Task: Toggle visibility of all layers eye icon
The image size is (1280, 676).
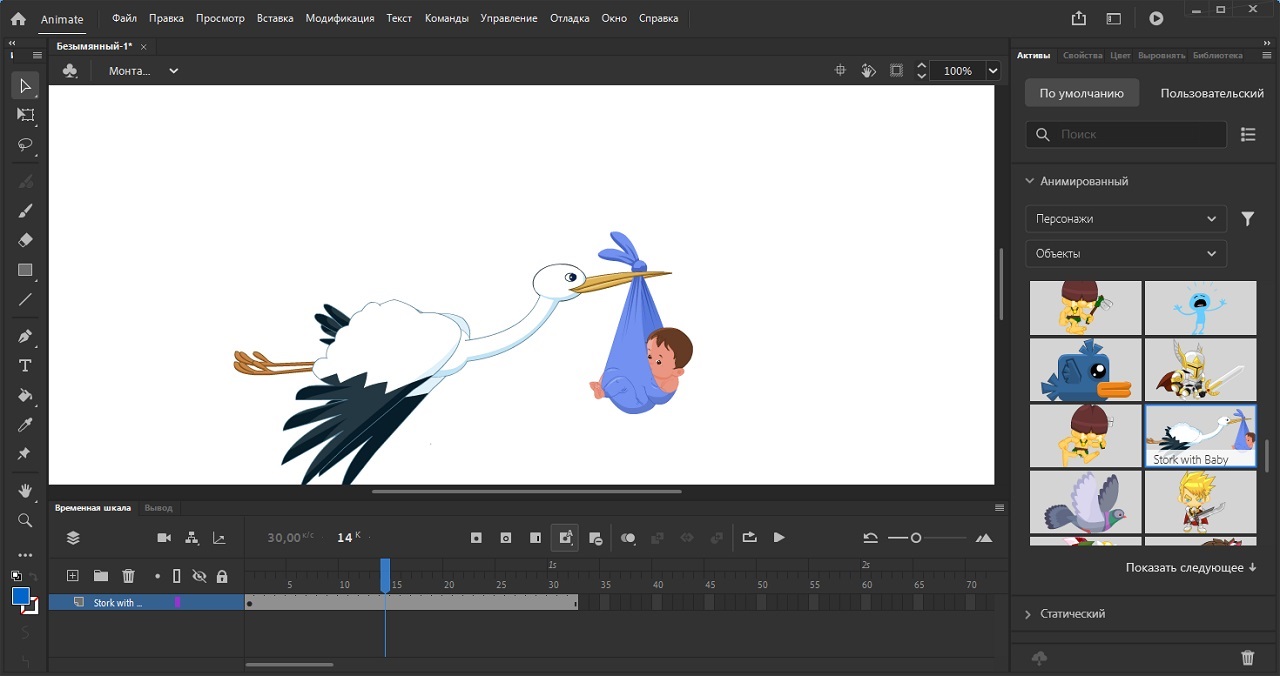Action: pos(199,576)
